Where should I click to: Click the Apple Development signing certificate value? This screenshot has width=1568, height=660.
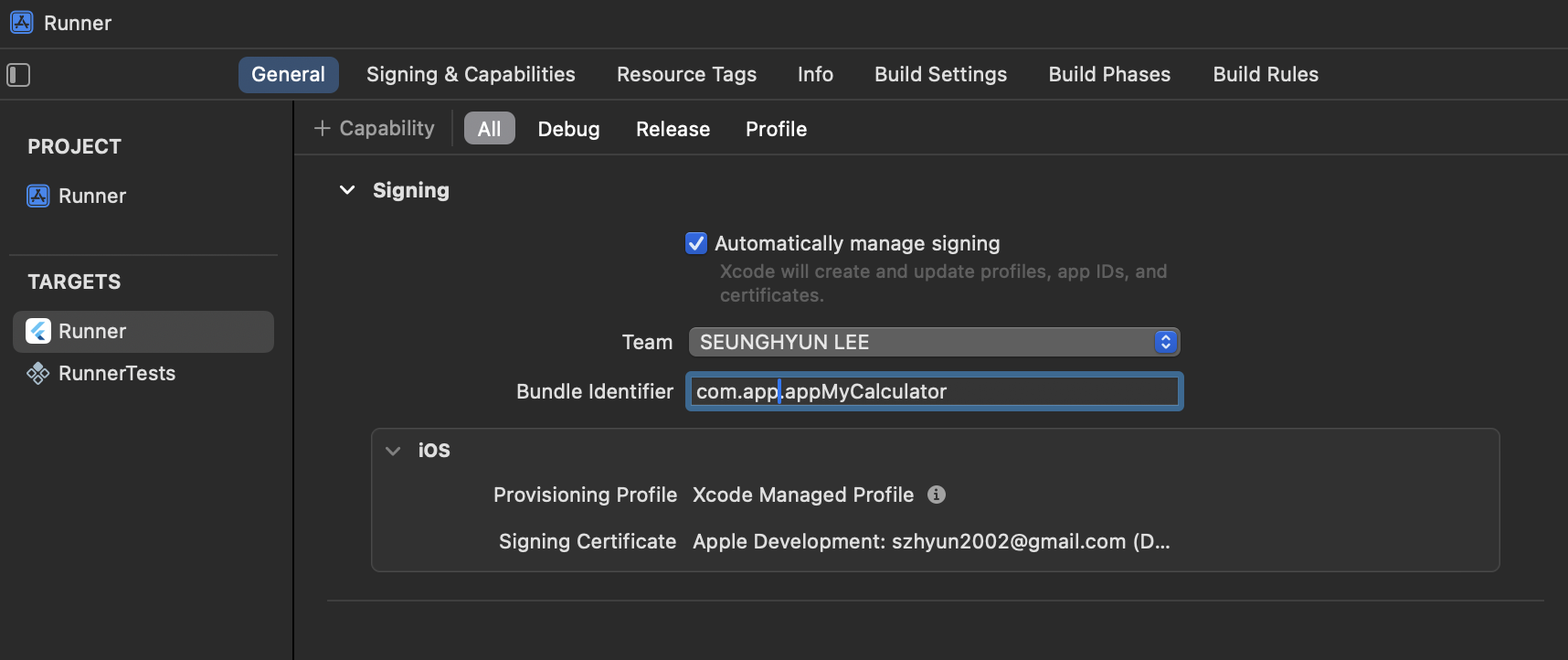tap(931, 542)
